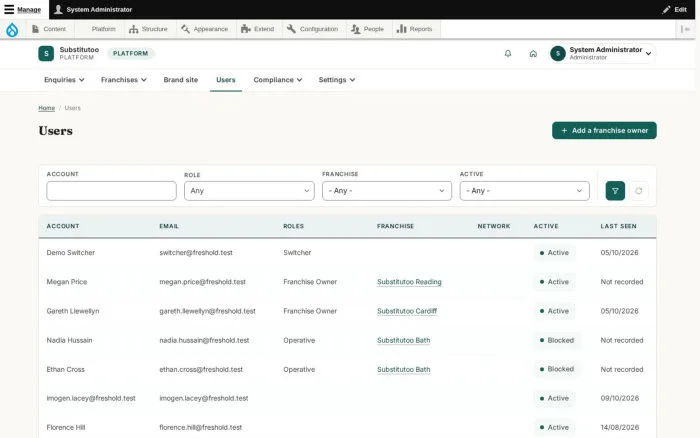Expand the System Administrator account menu
This screenshot has height=438, width=700.
[603, 54]
